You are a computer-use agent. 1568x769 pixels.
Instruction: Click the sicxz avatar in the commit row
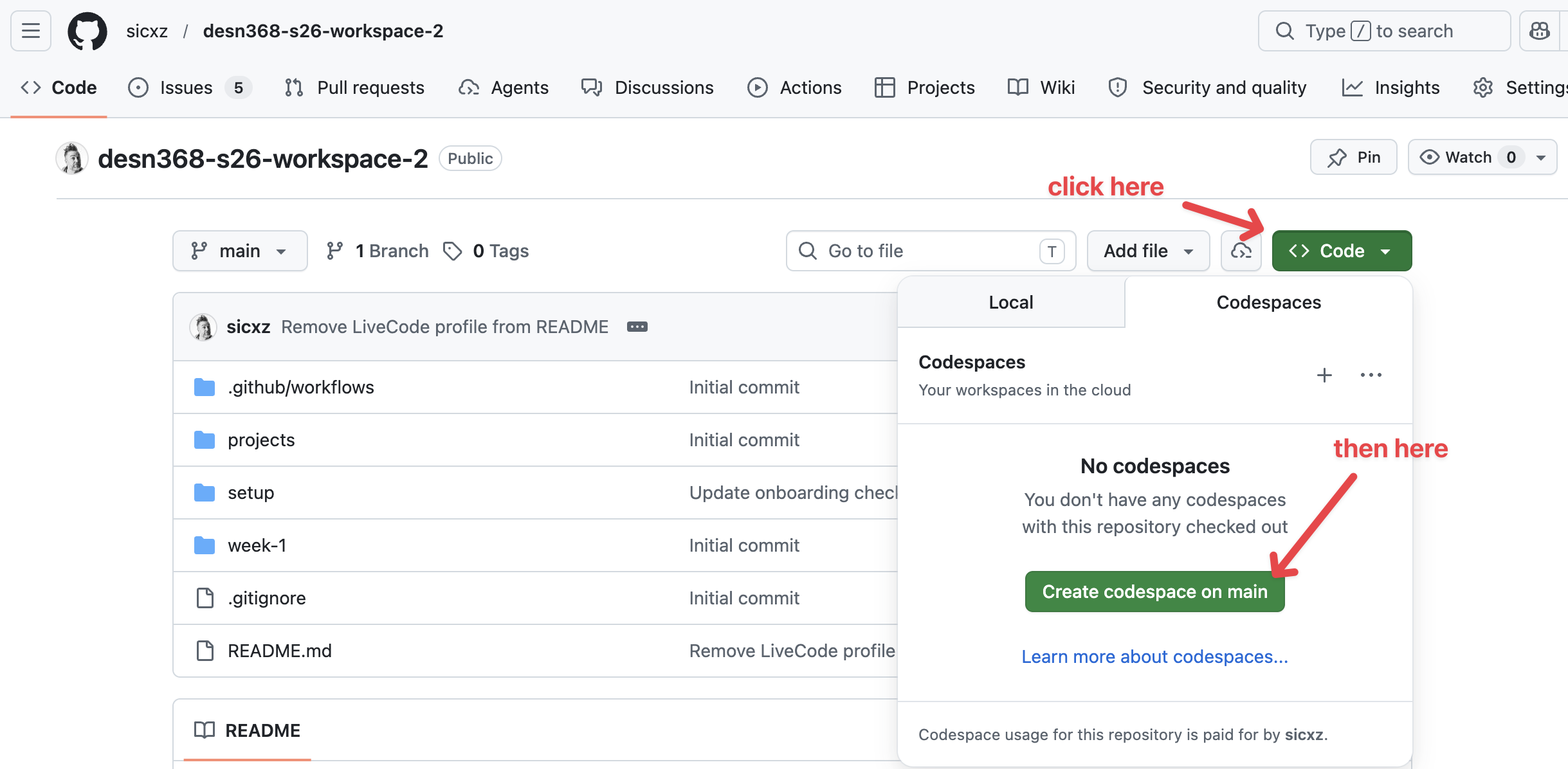pos(203,327)
